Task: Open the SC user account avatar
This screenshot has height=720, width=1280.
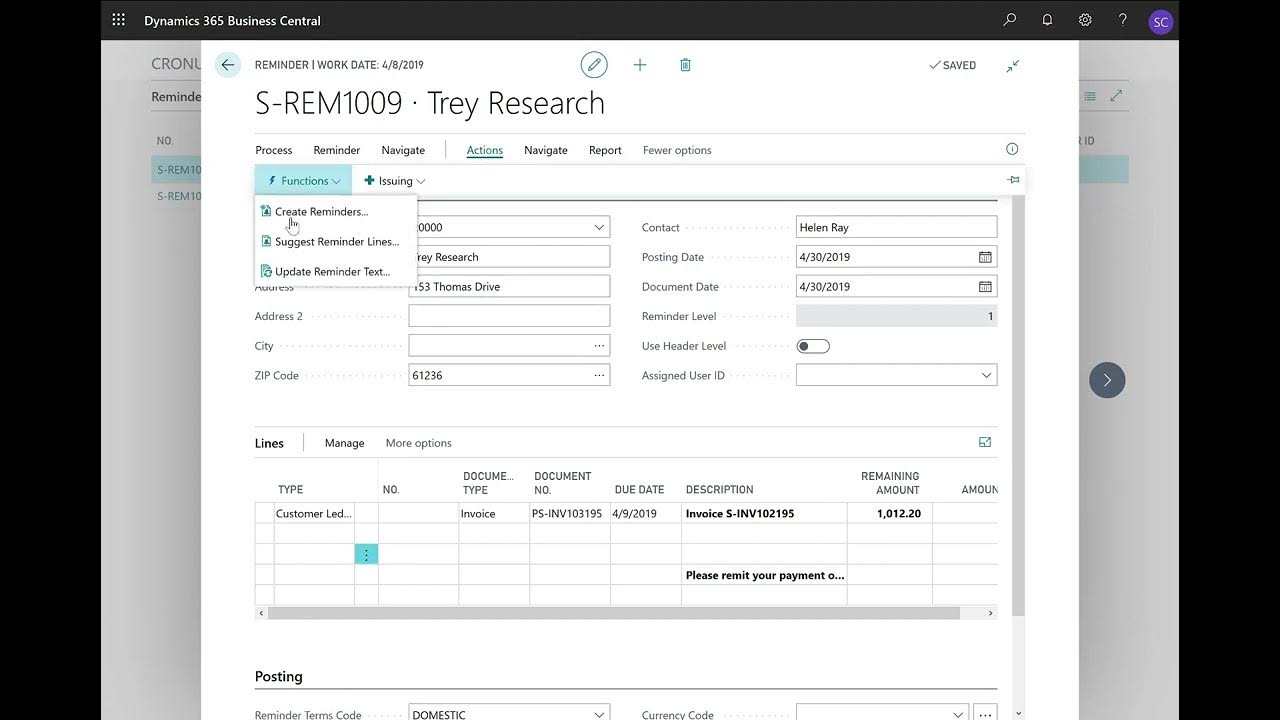Action: click(x=1160, y=21)
